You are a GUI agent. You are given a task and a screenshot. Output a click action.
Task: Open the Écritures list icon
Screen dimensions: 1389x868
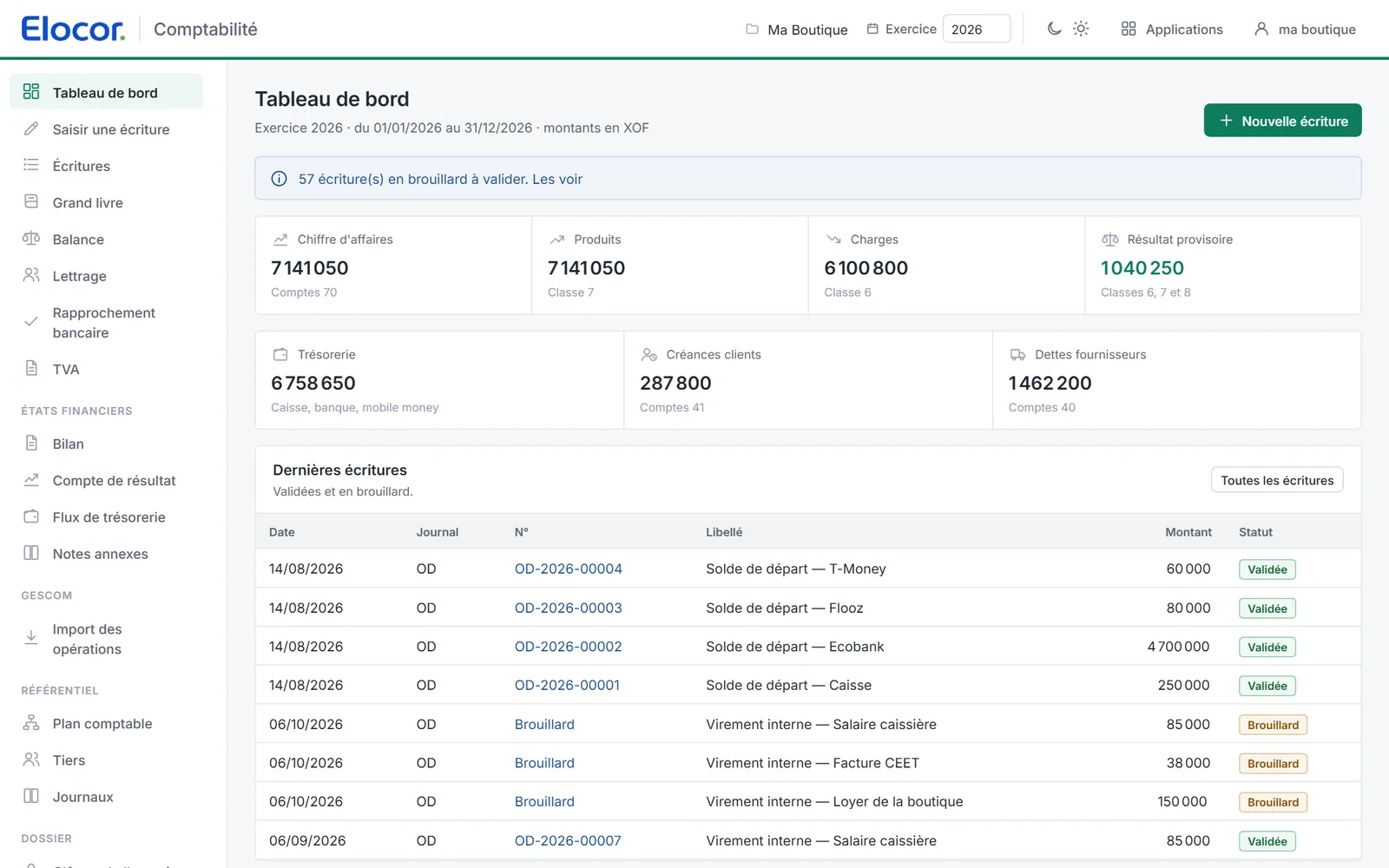(x=31, y=165)
